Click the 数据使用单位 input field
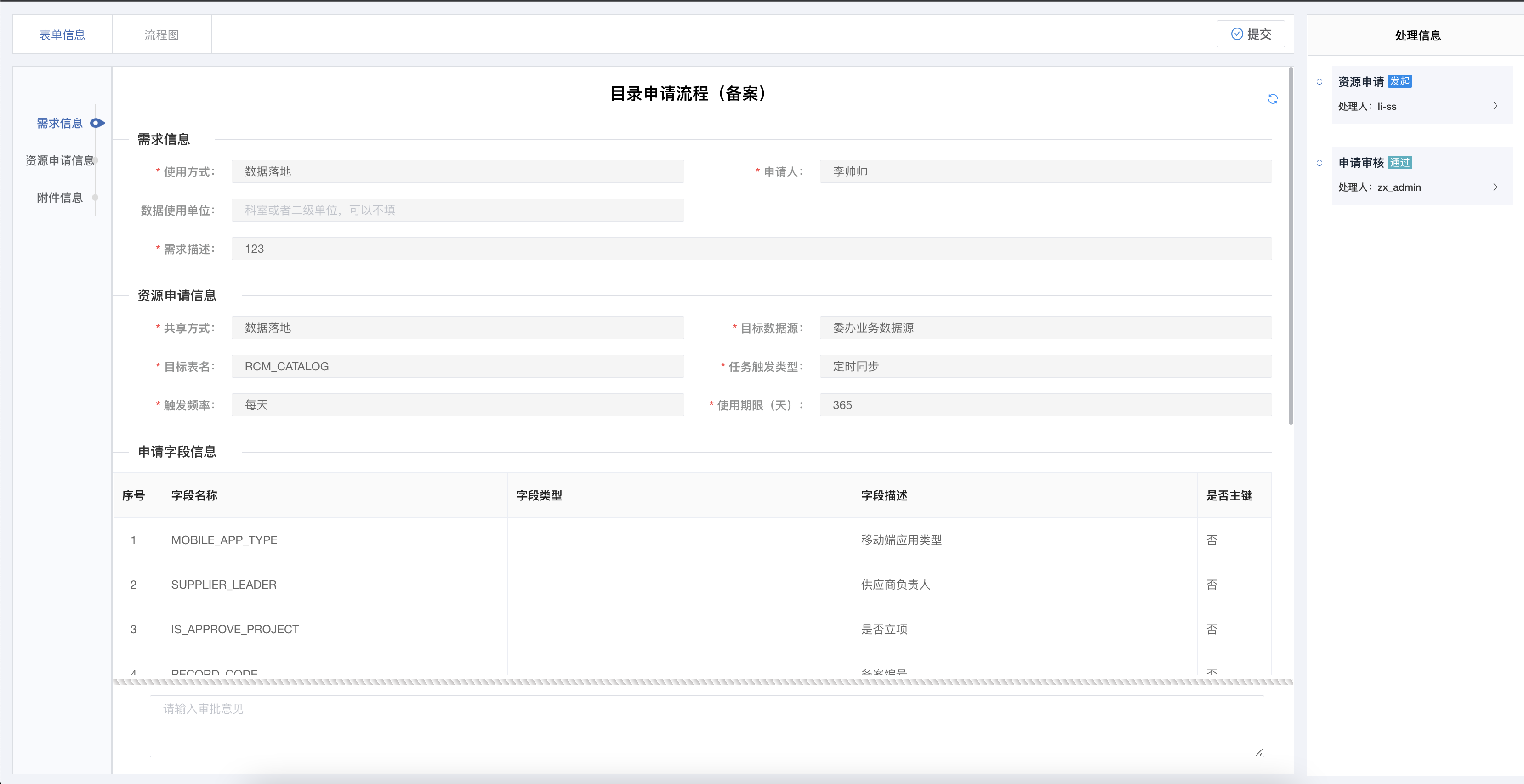Screen dimensions: 1524x784 coord(457,210)
